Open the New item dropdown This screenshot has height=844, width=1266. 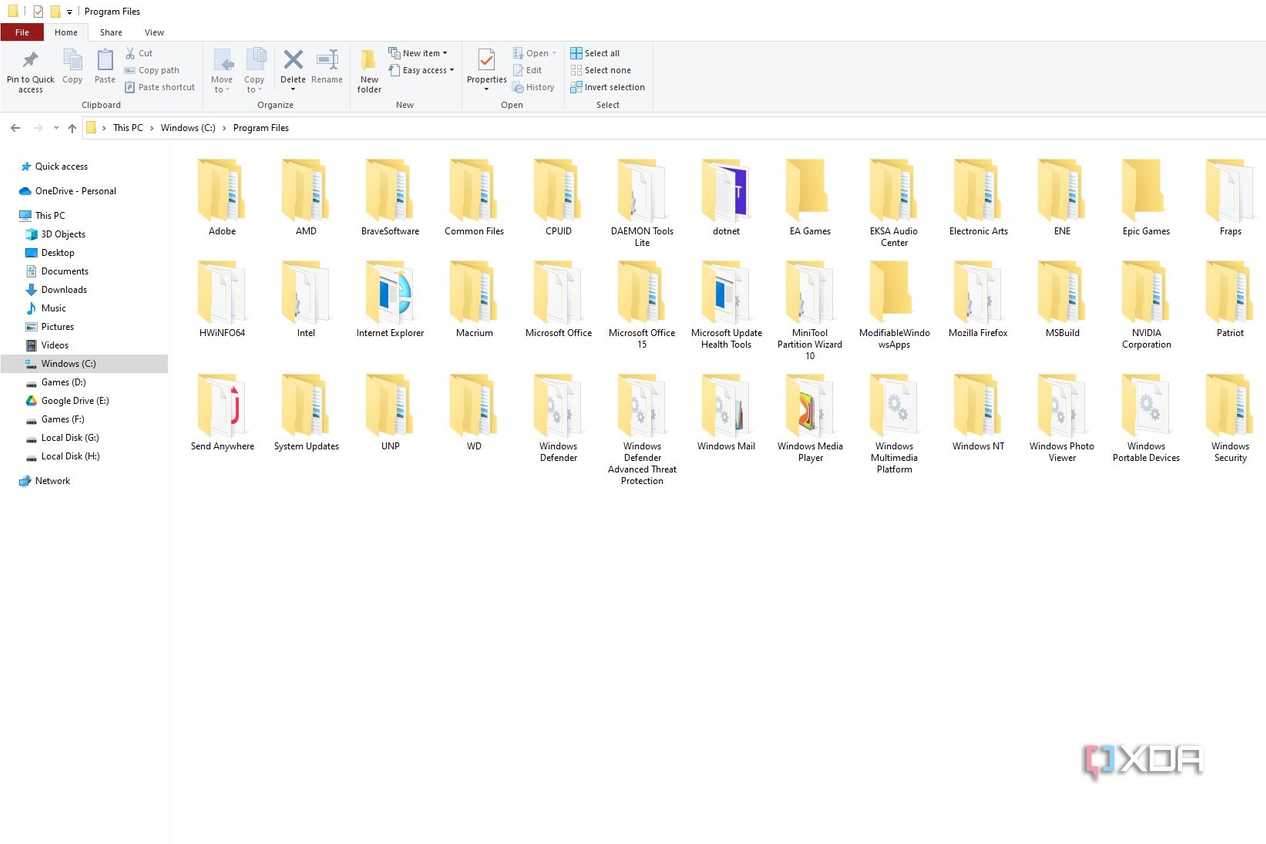[418, 53]
